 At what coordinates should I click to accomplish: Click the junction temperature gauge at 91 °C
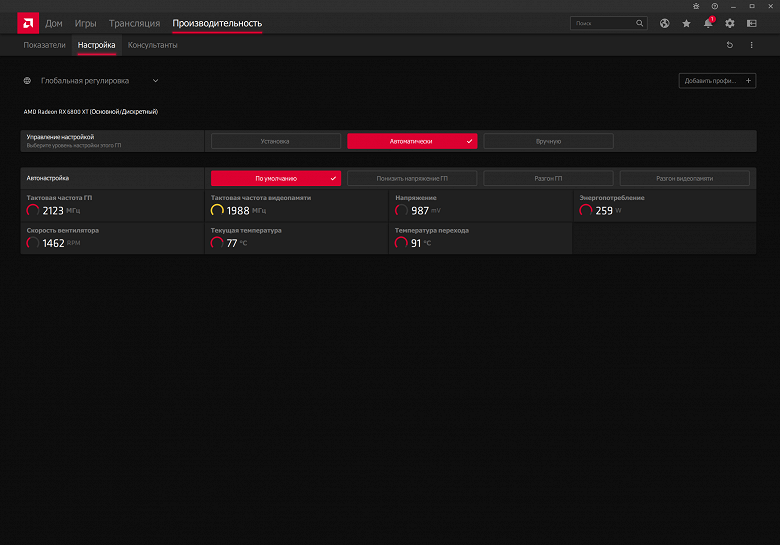click(401, 243)
